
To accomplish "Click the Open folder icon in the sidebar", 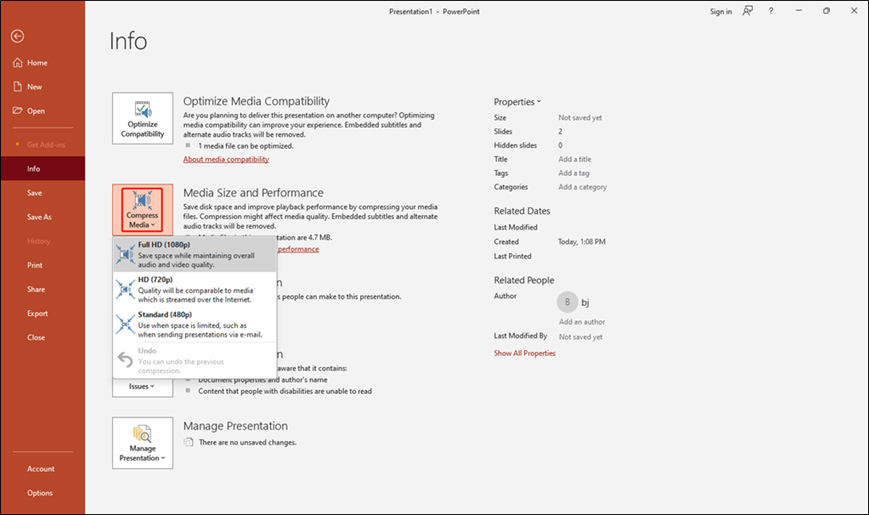I will pos(18,110).
